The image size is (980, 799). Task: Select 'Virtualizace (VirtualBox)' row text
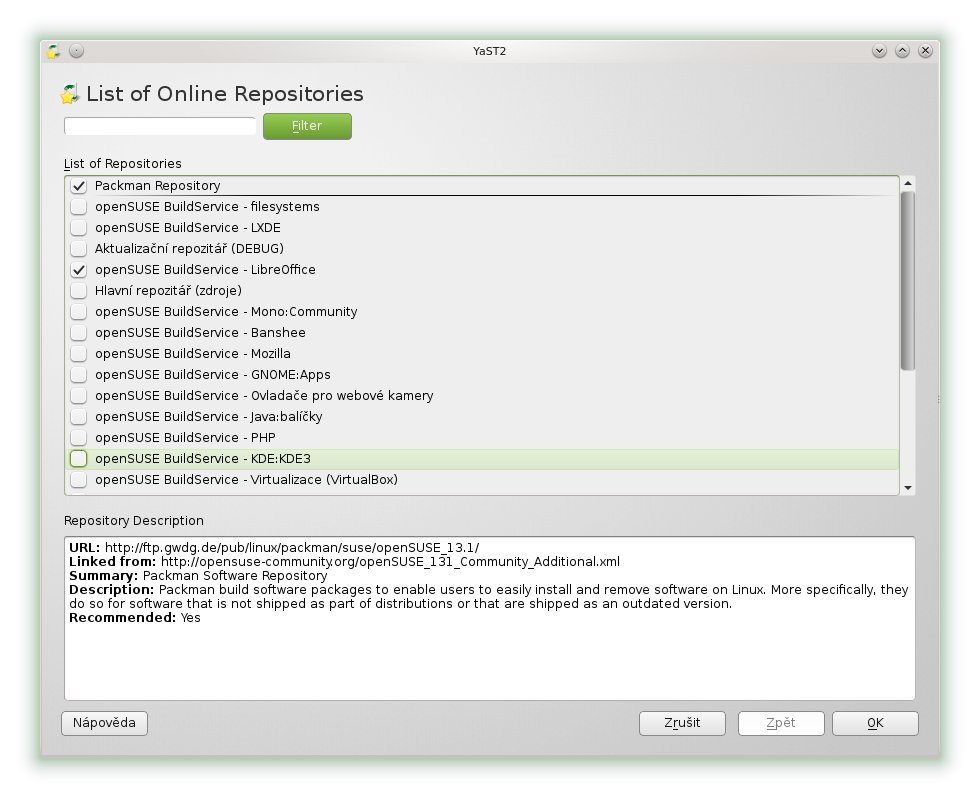(x=324, y=480)
